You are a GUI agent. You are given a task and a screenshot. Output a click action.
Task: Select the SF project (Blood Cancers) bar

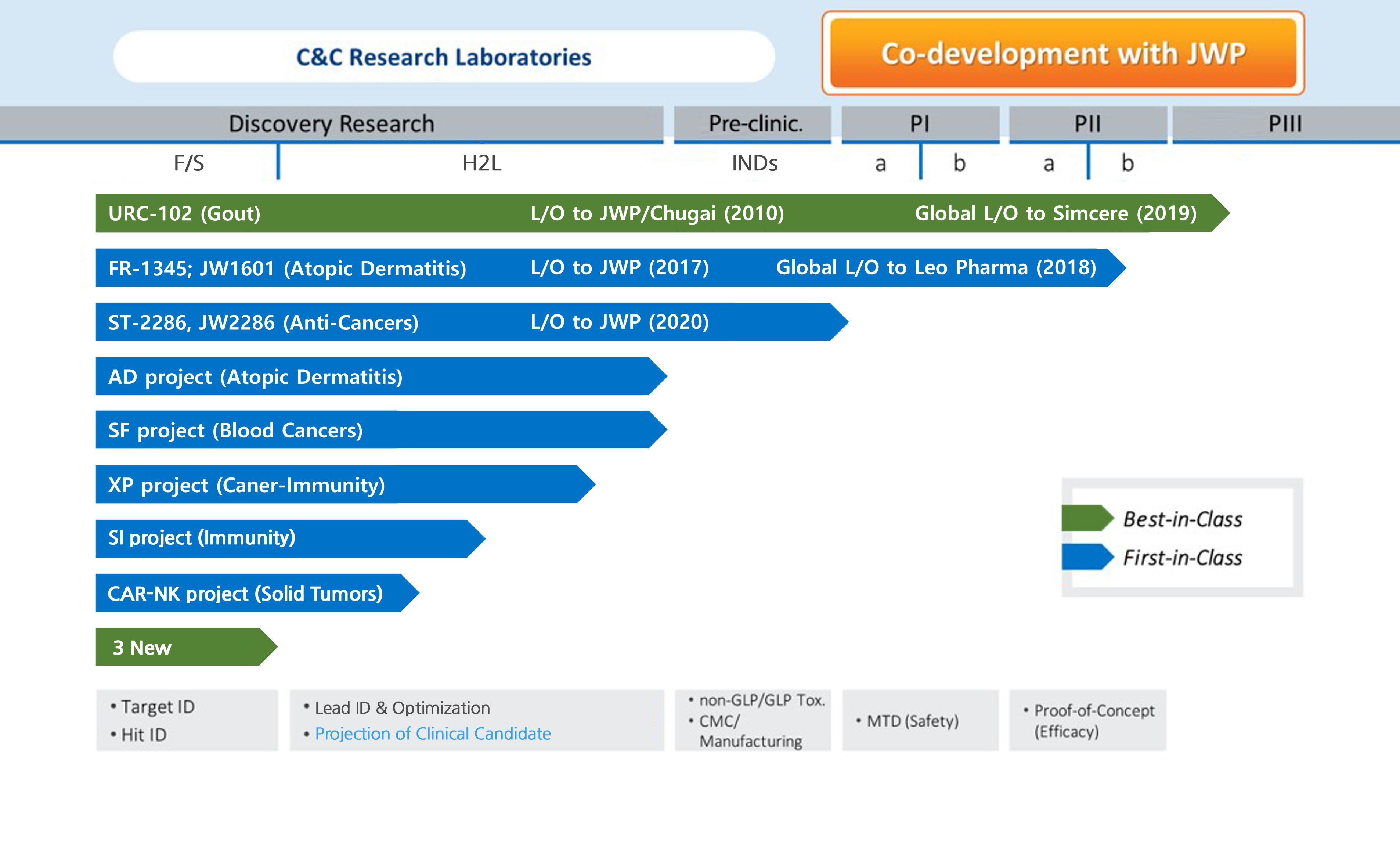pyautogui.click(x=382, y=430)
